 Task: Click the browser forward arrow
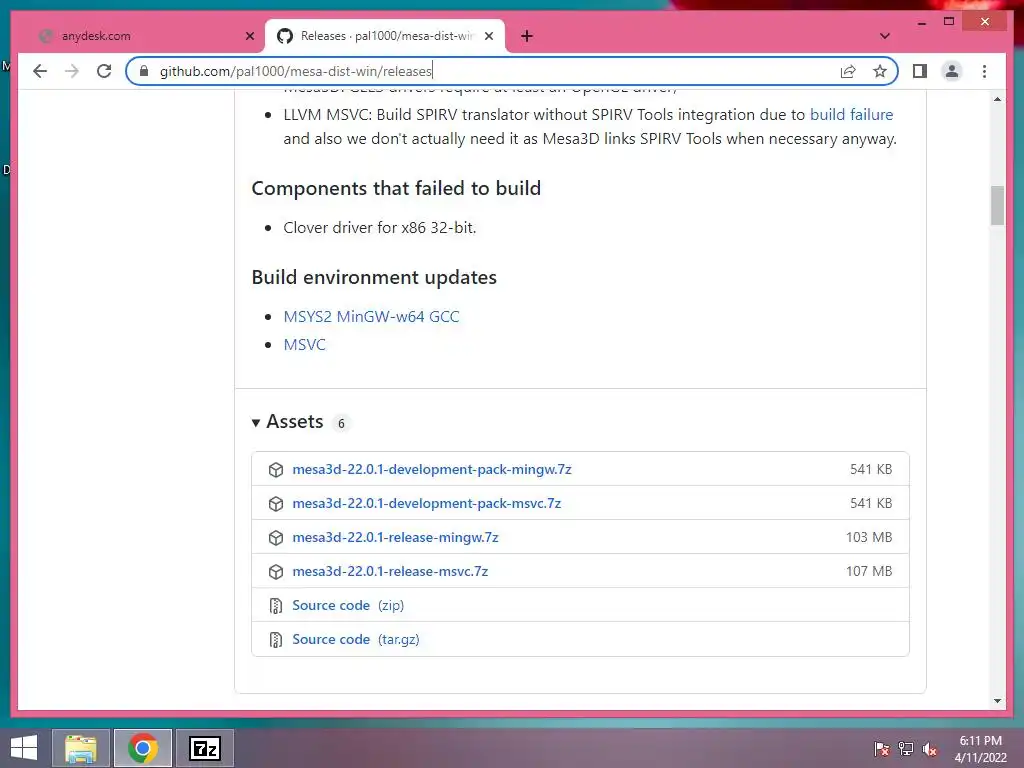tap(72, 71)
